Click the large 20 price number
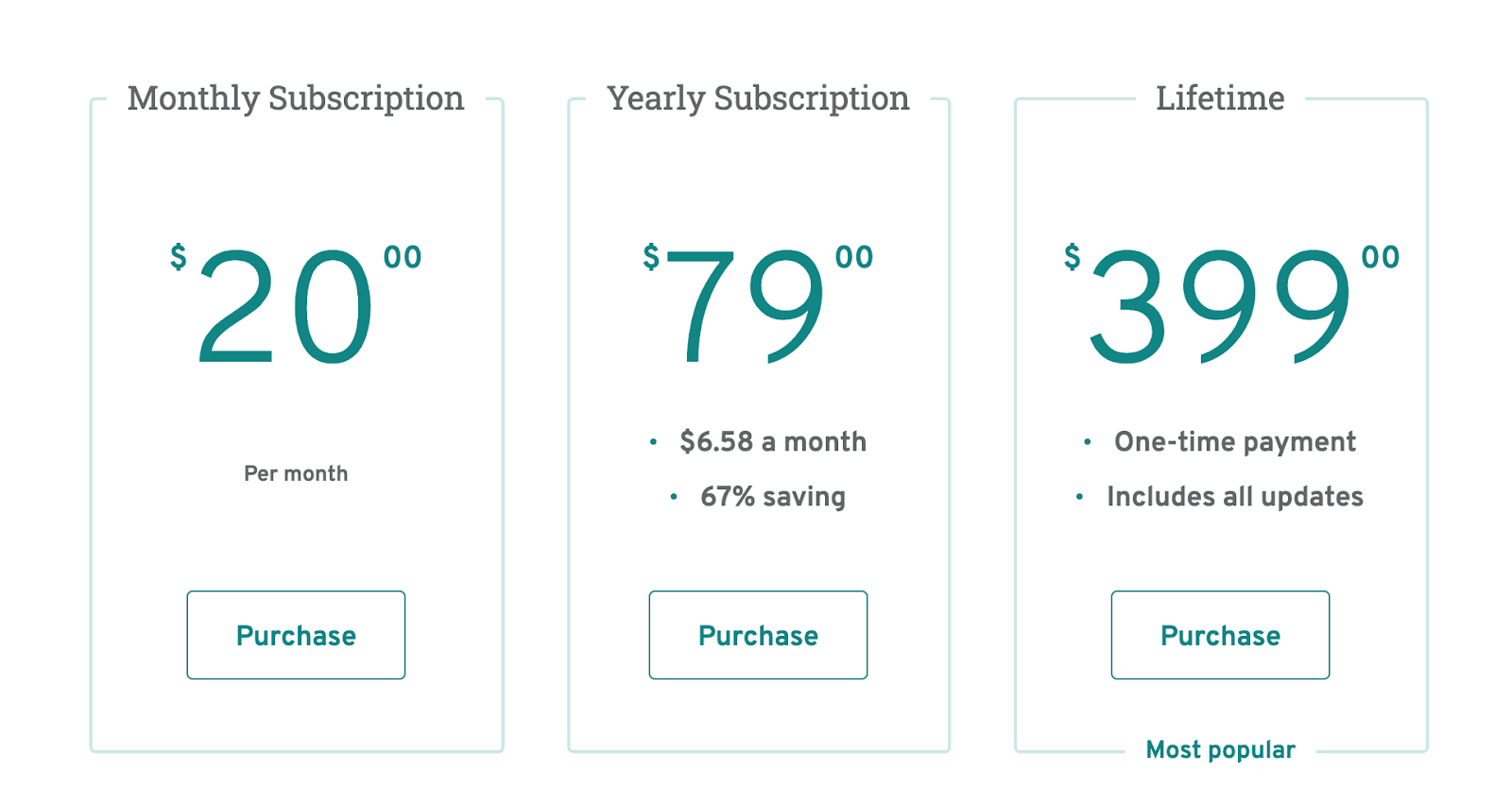Viewport: 1512px width, 805px height. 285,307
